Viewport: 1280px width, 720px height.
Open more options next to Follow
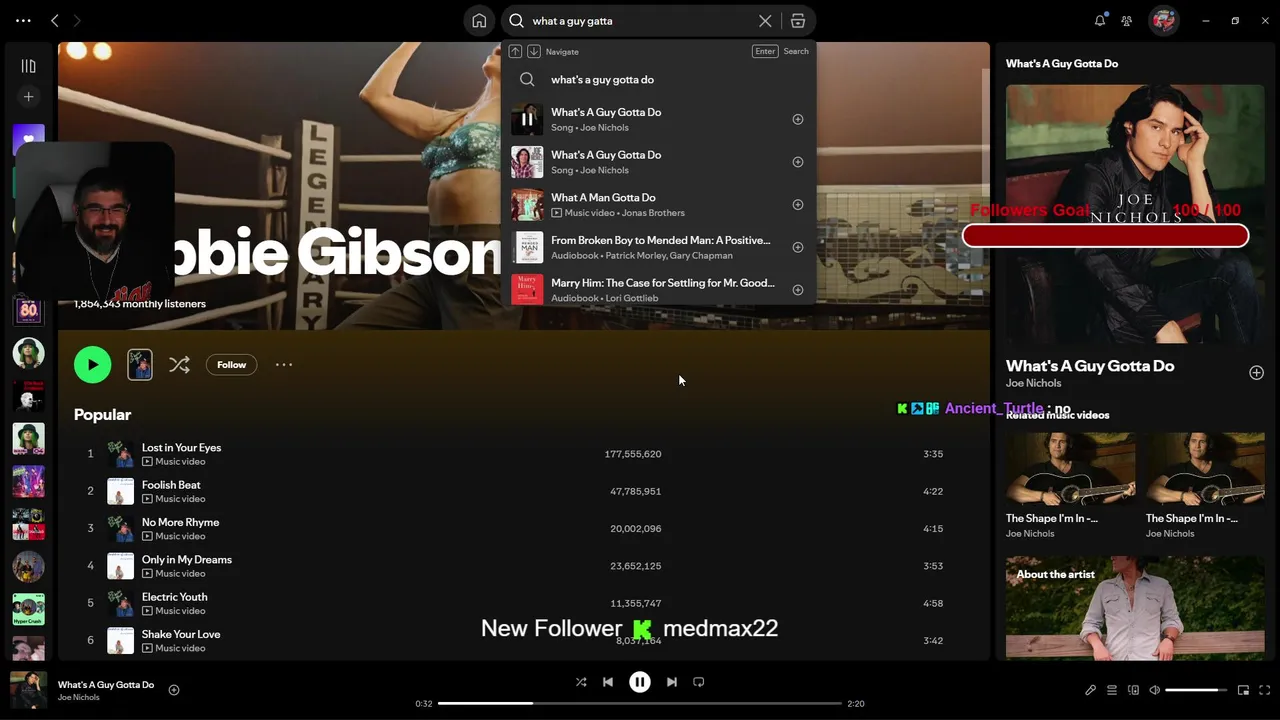284,365
